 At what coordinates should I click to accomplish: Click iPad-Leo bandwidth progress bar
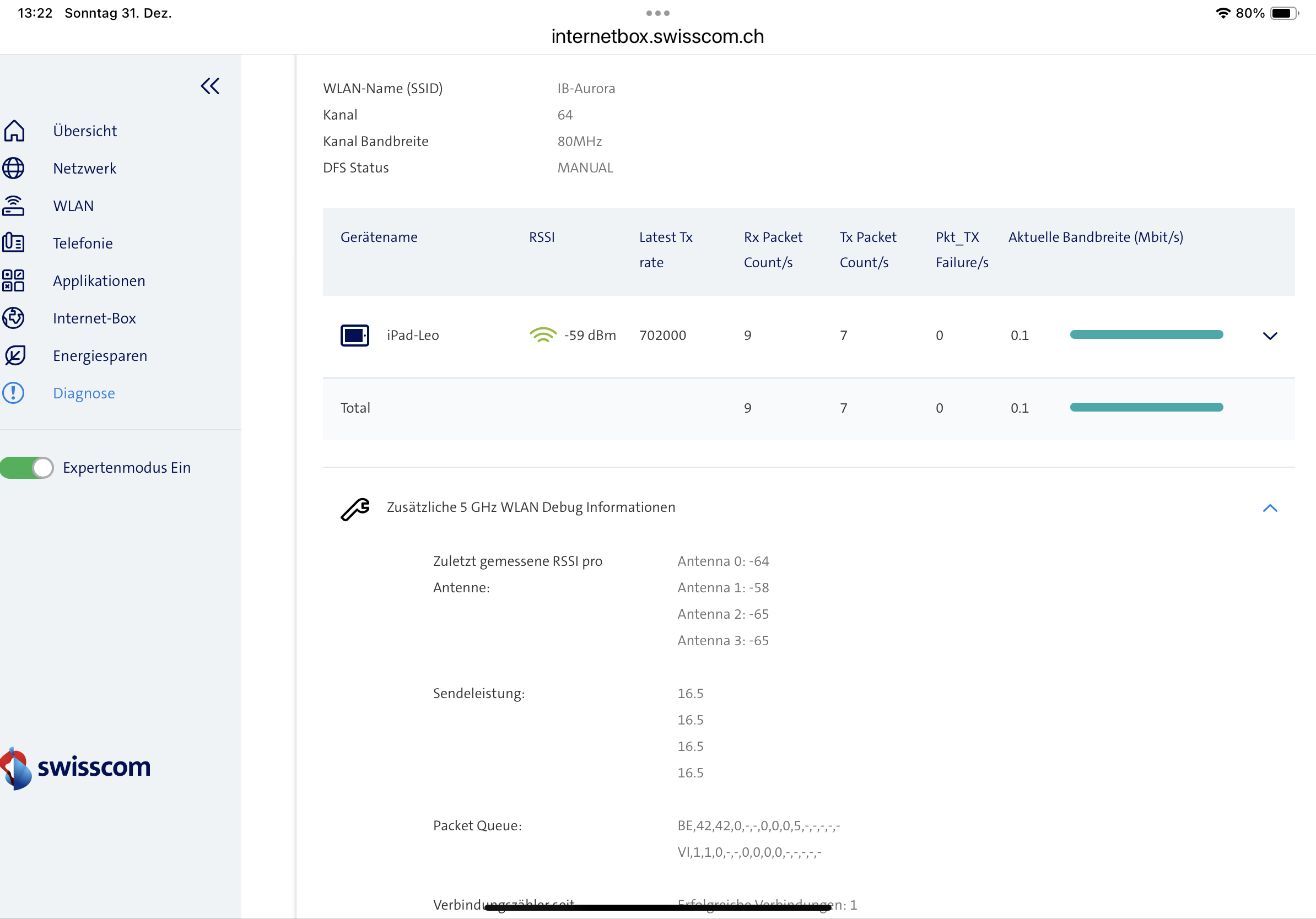(1146, 334)
